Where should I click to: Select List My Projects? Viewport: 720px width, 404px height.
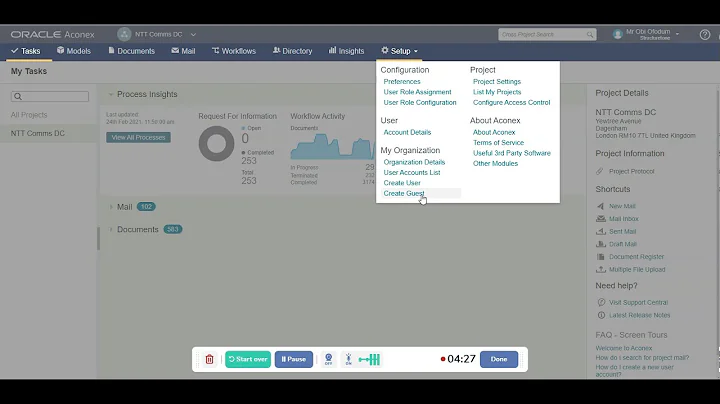click(x=497, y=92)
